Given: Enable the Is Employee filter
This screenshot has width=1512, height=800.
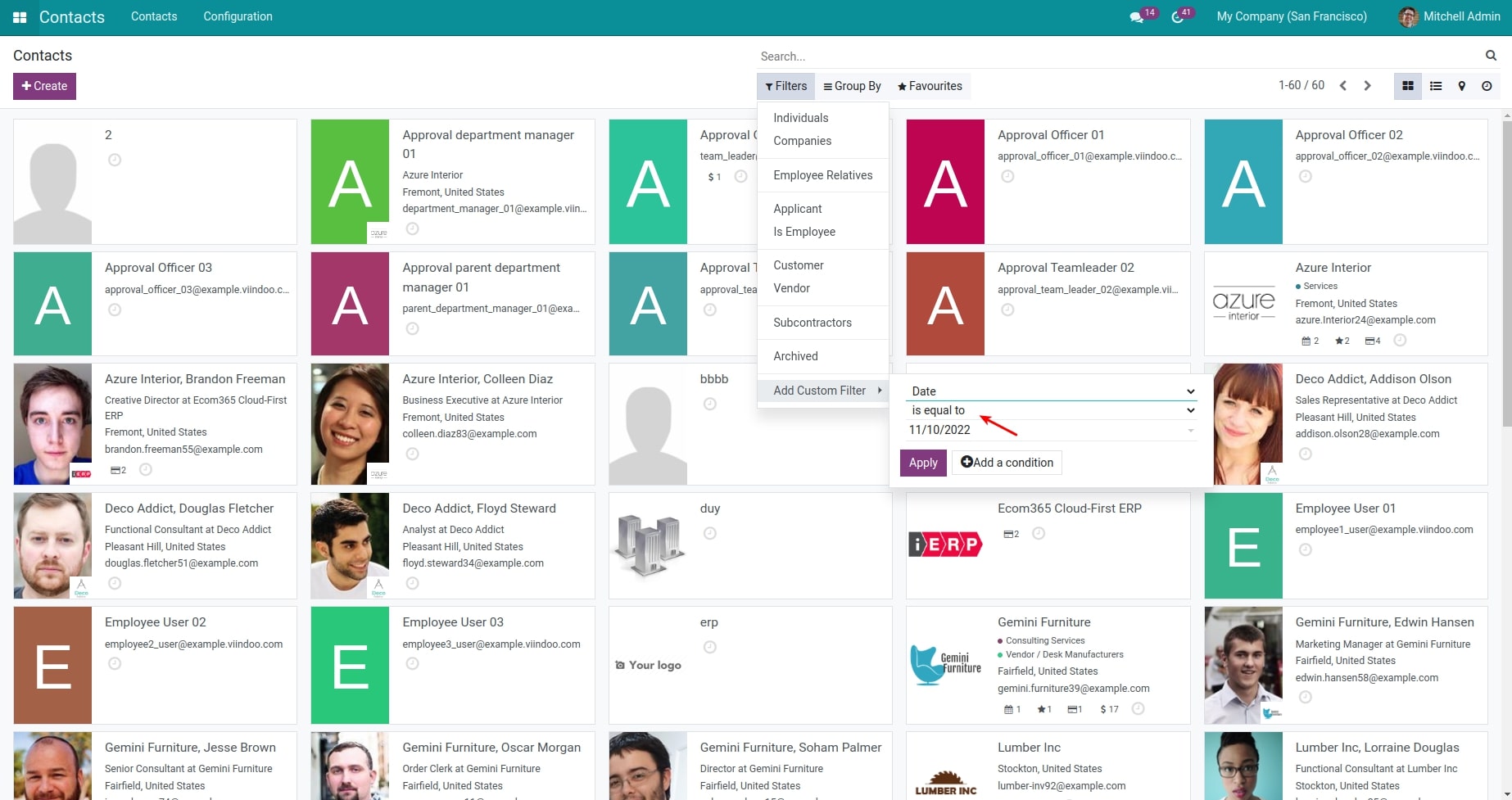Looking at the screenshot, I should [x=804, y=232].
